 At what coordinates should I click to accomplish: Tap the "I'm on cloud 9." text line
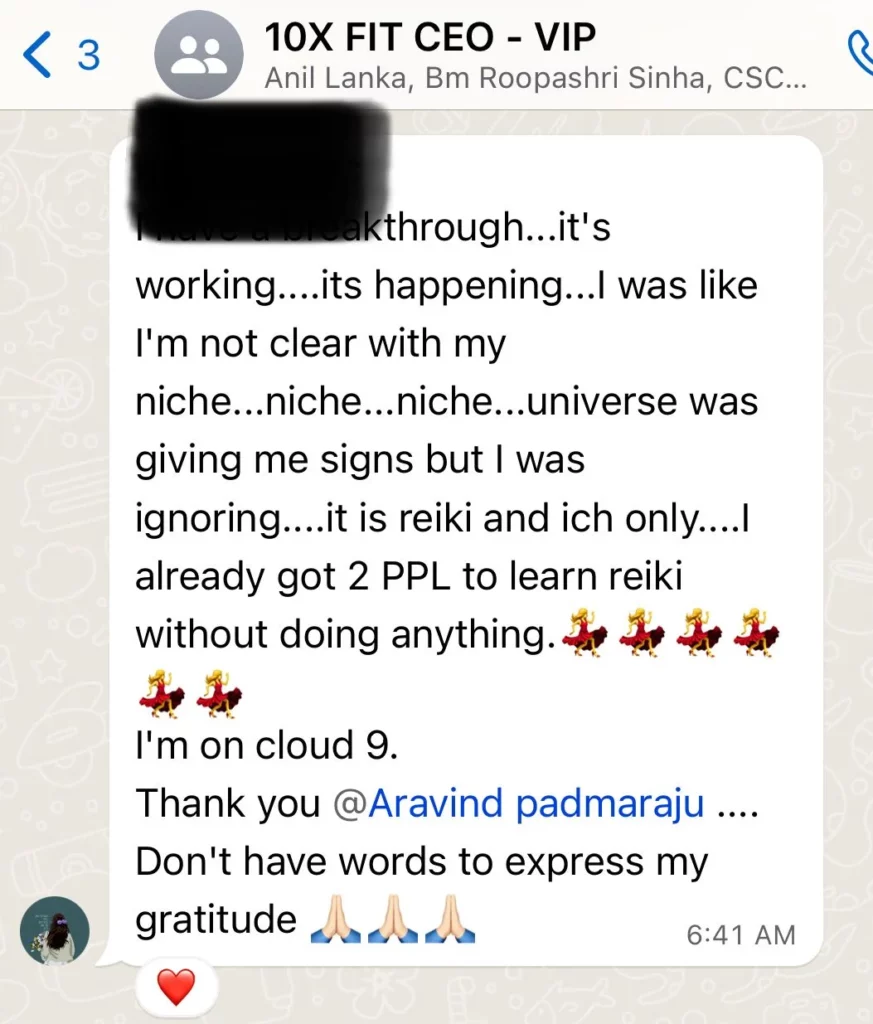266,745
